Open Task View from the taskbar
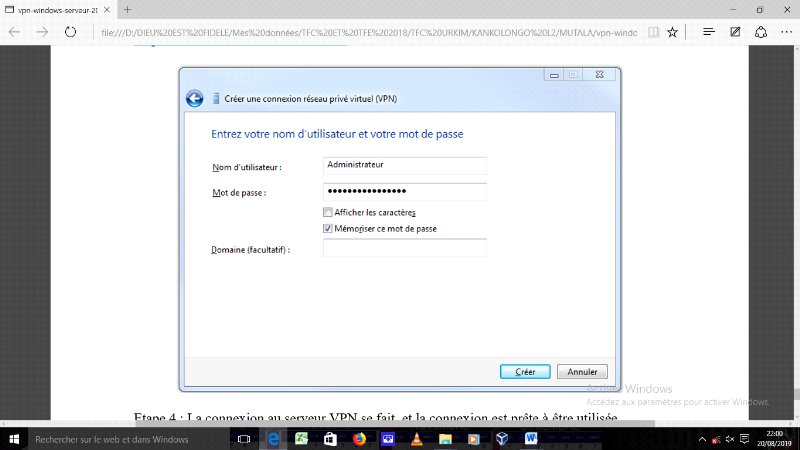 (x=244, y=439)
